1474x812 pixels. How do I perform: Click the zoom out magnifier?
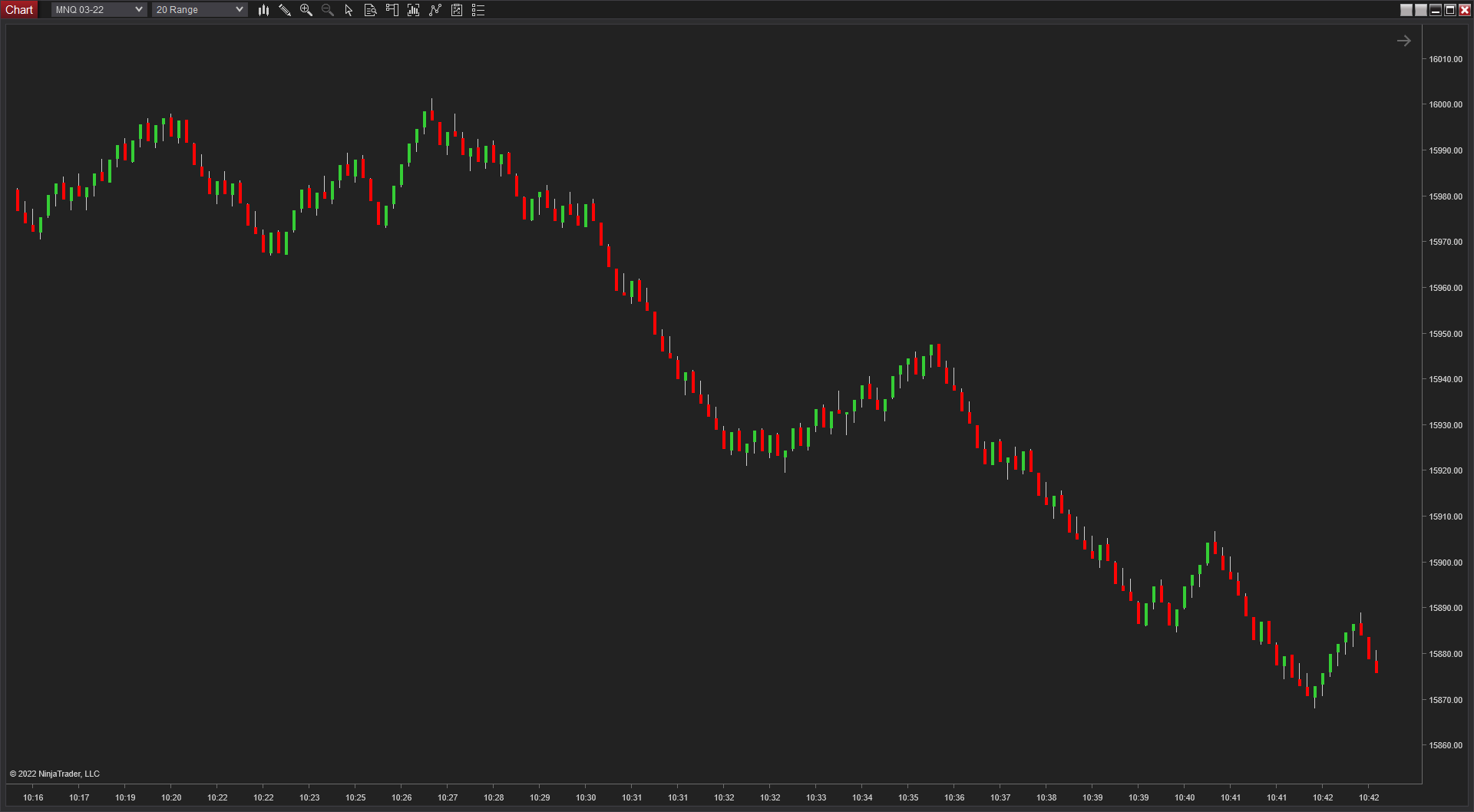[x=328, y=10]
